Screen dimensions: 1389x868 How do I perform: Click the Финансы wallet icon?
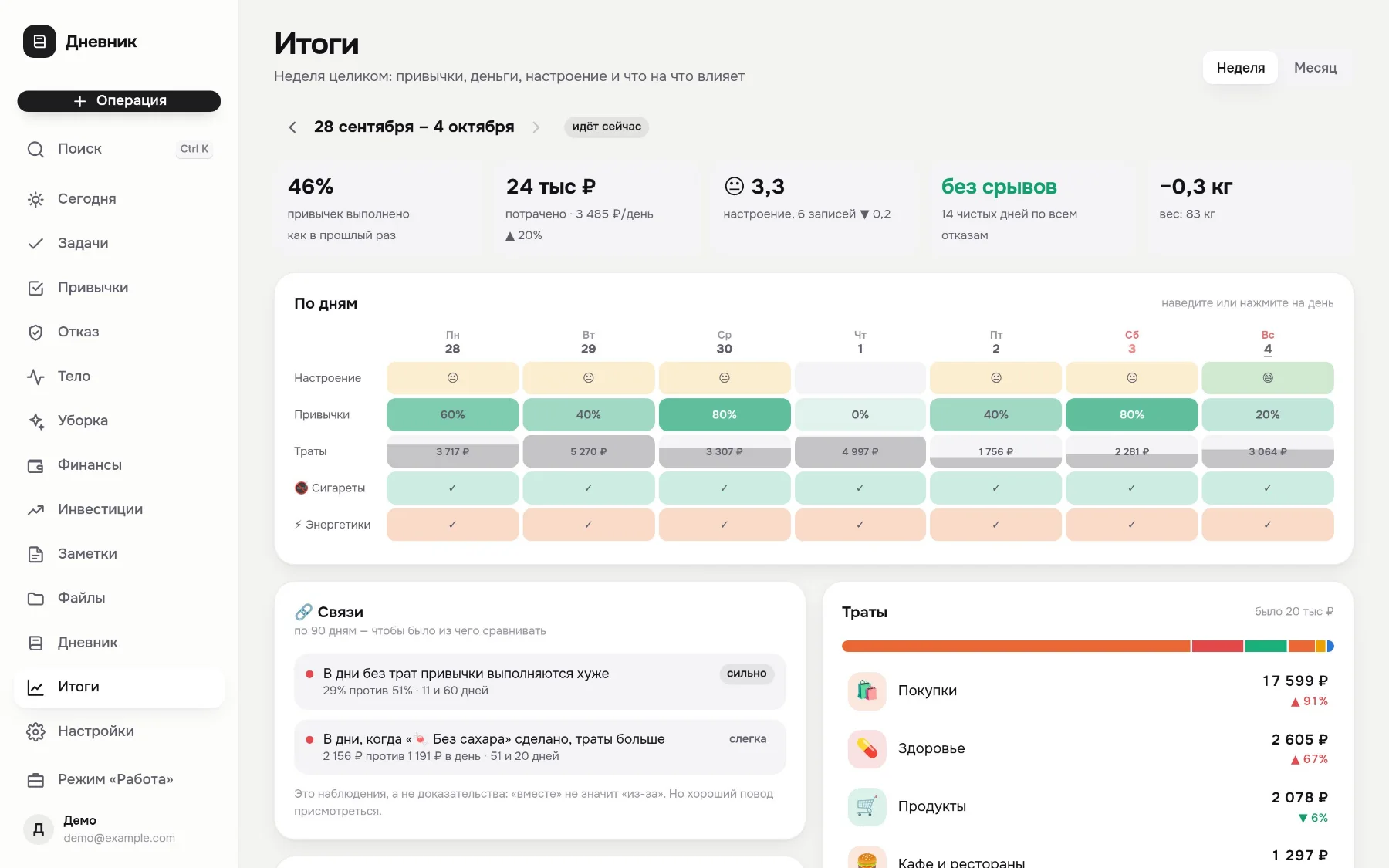(35, 465)
